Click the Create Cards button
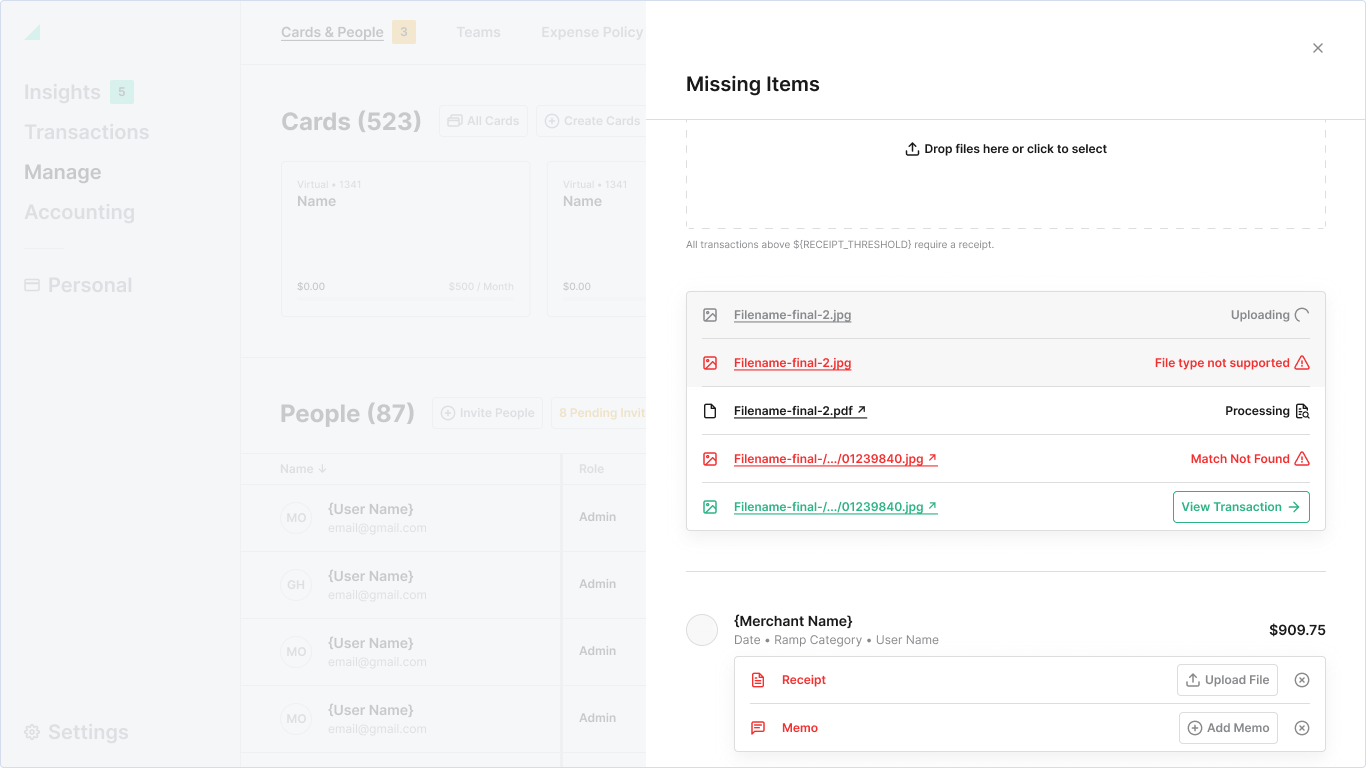The width and height of the screenshot is (1366, 768). pyautogui.click(x=592, y=121)
